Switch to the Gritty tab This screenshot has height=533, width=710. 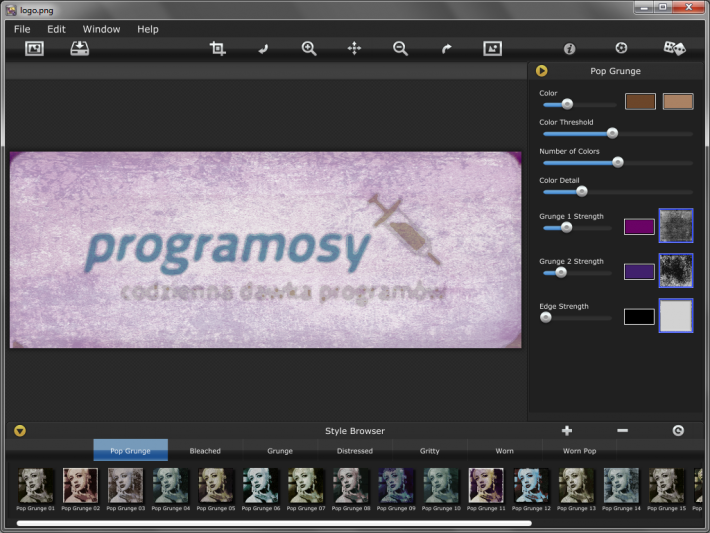tap(430, 451)
